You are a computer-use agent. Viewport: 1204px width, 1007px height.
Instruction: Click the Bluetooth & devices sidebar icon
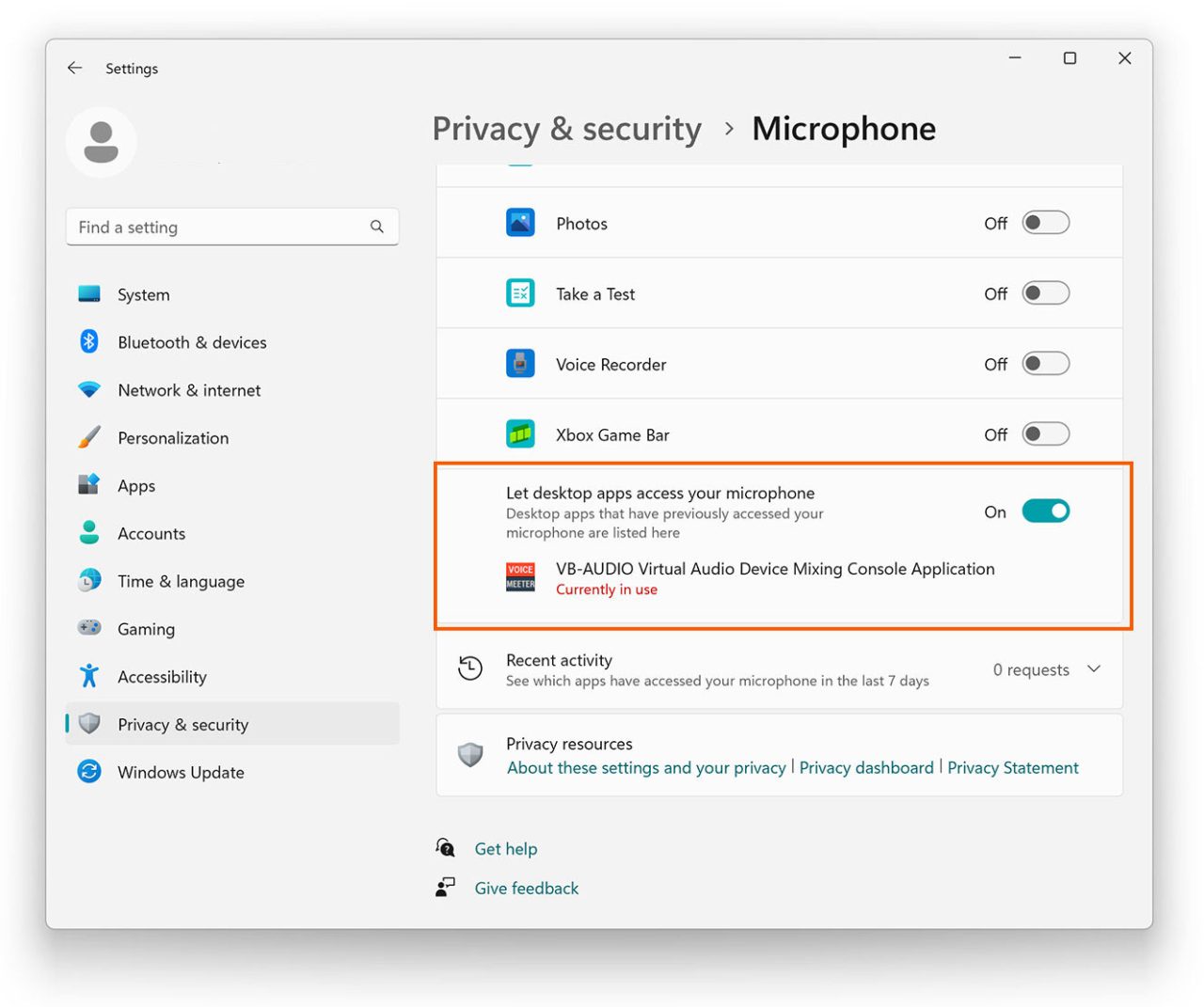coord(88,341)
